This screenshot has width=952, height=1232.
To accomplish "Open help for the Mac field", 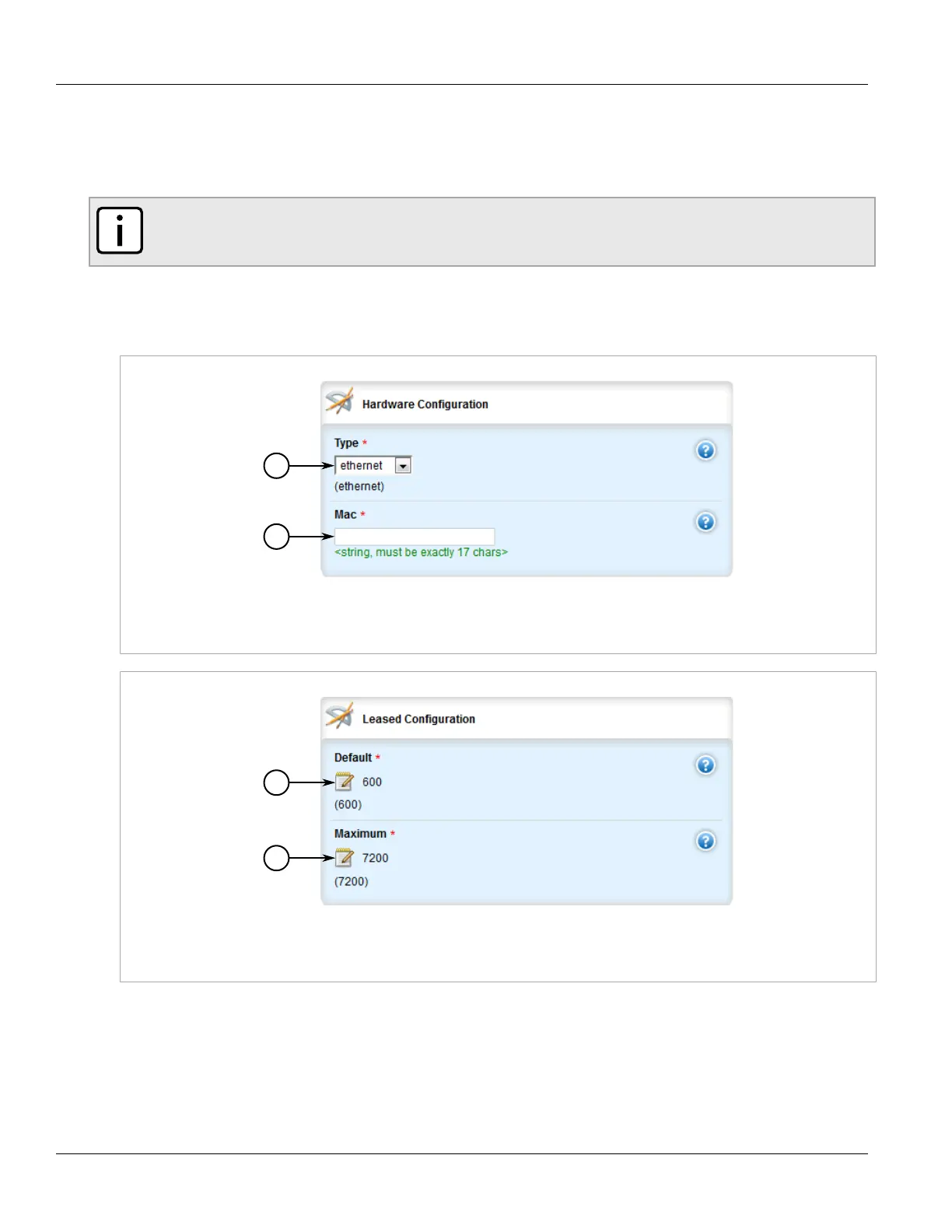I will pos(705,522).
